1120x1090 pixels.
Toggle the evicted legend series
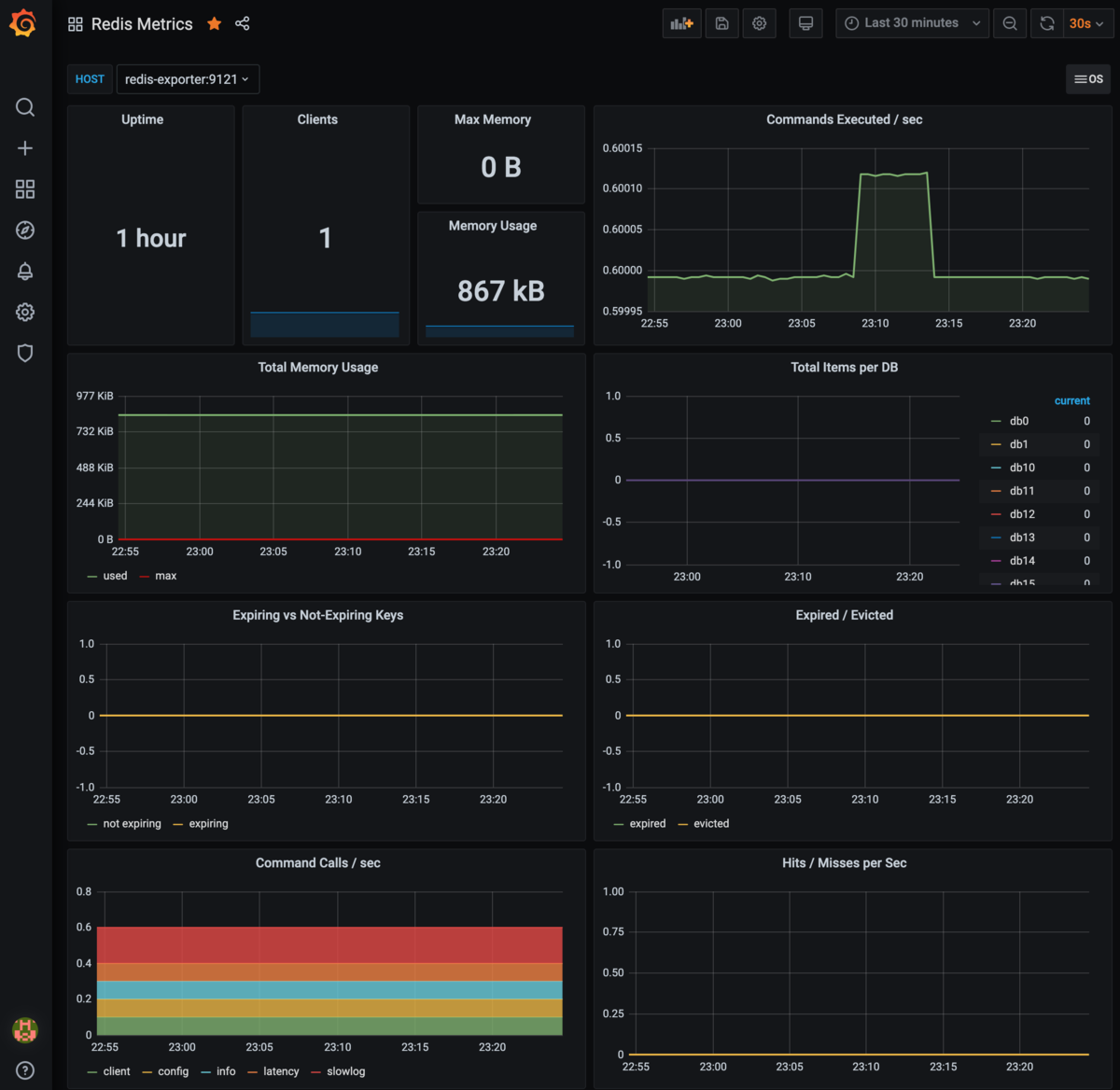coord(711,824)
